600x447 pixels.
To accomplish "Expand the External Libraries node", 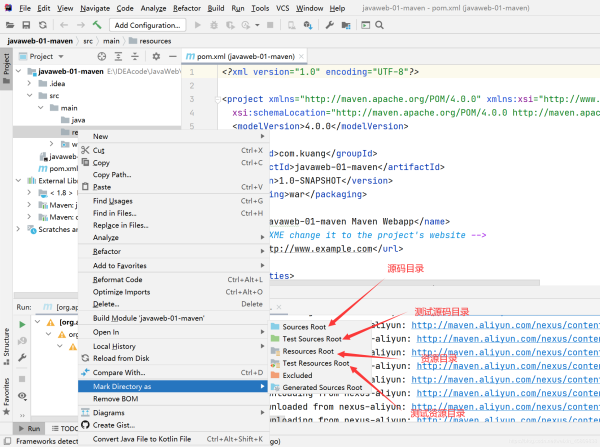I will (19, 181).
